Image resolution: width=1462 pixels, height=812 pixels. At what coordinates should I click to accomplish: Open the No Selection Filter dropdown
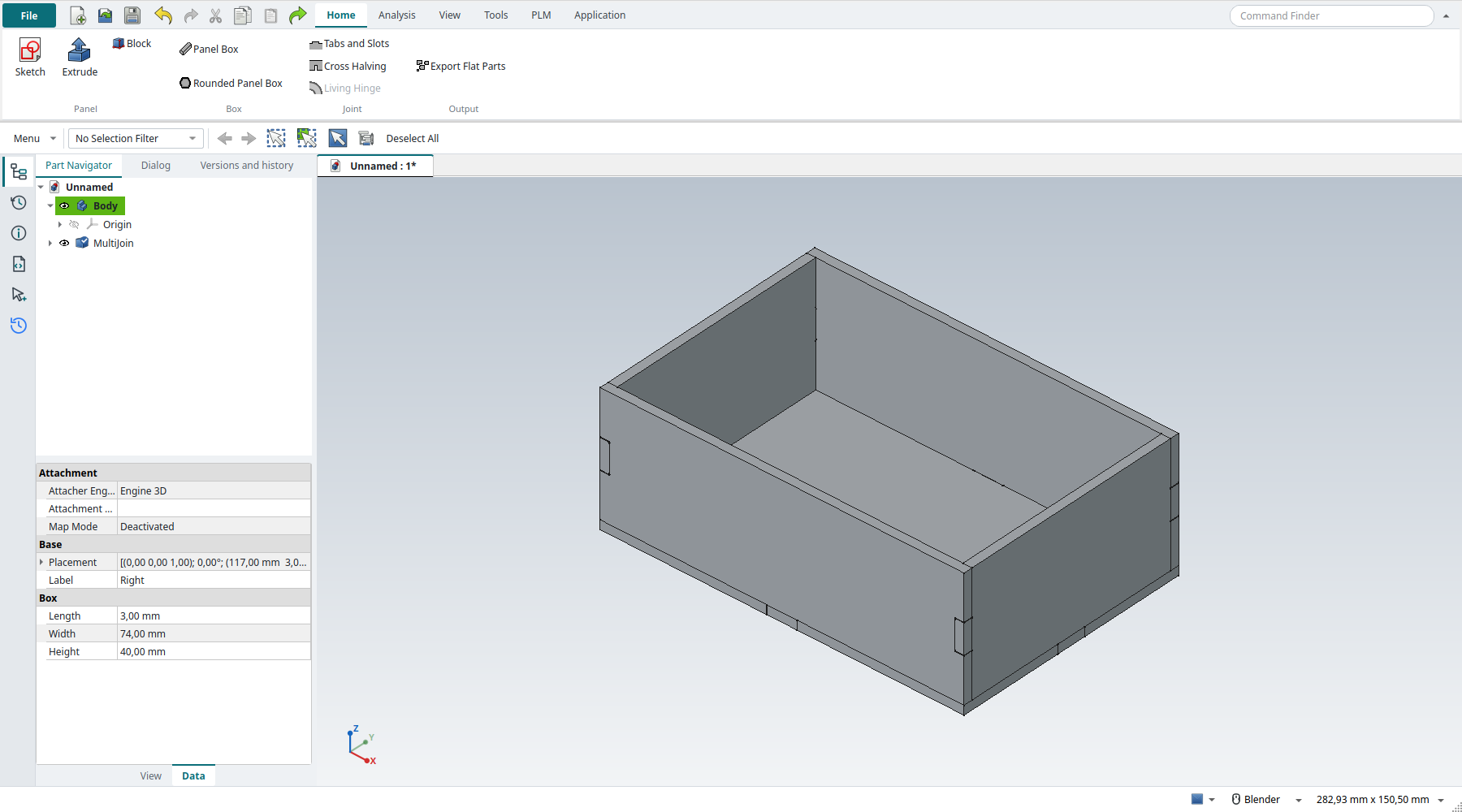coord(136,139)
